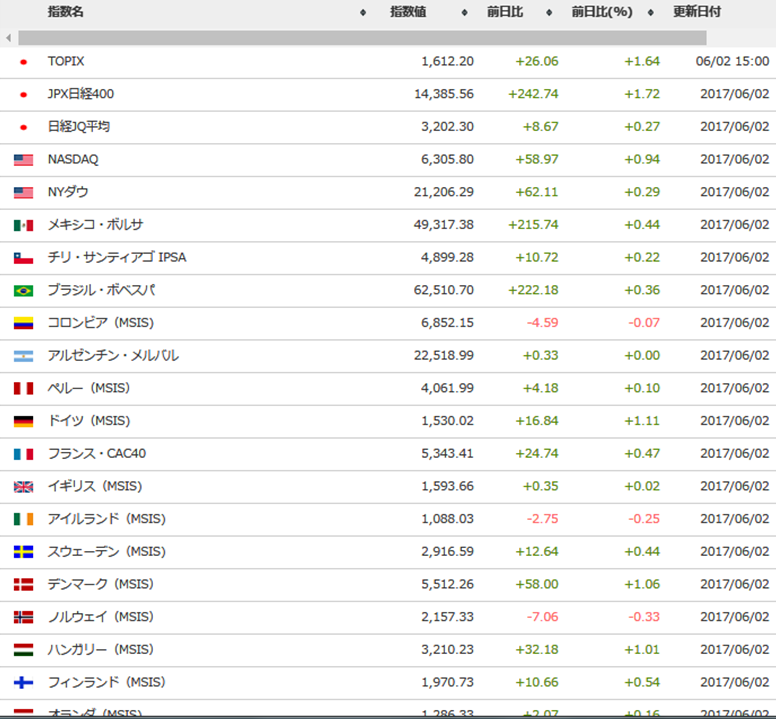Select イギリス (MSIS) index name
Image resolution: width=777 pixels, height=720 pixels.
[x=95, y=486]
